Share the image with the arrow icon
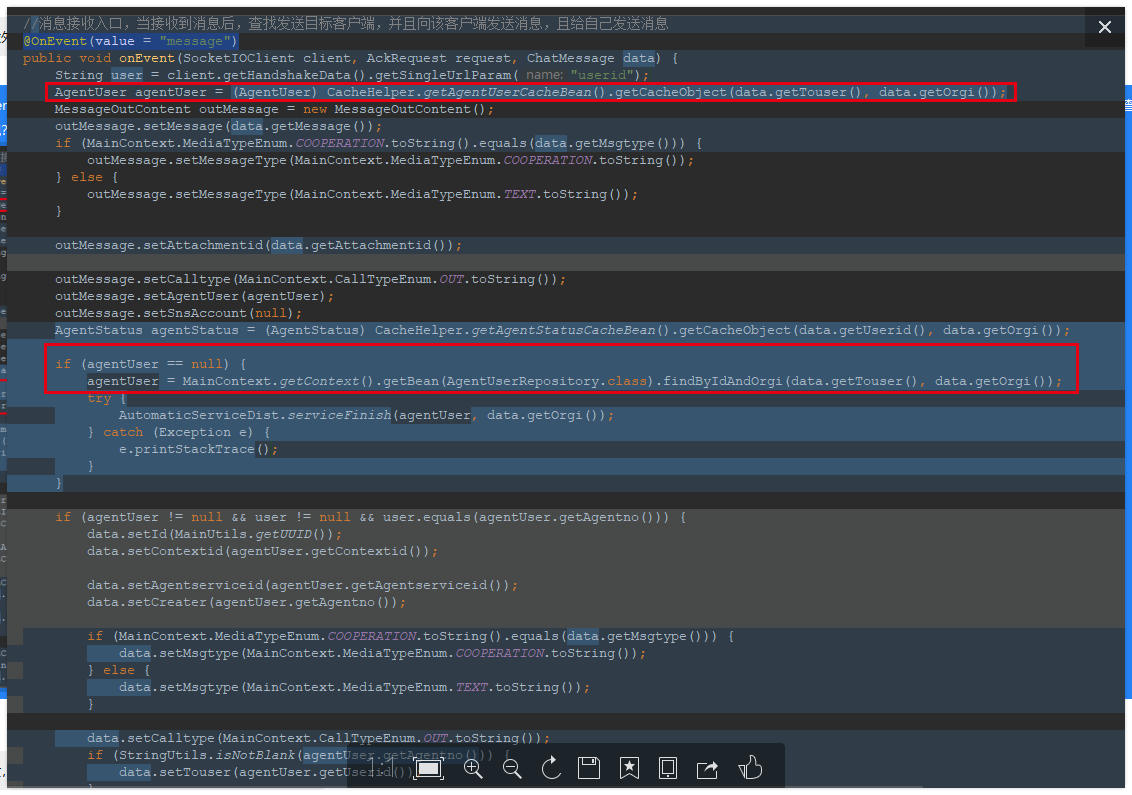Viewport: 1132px width, 795px height. 707,769
